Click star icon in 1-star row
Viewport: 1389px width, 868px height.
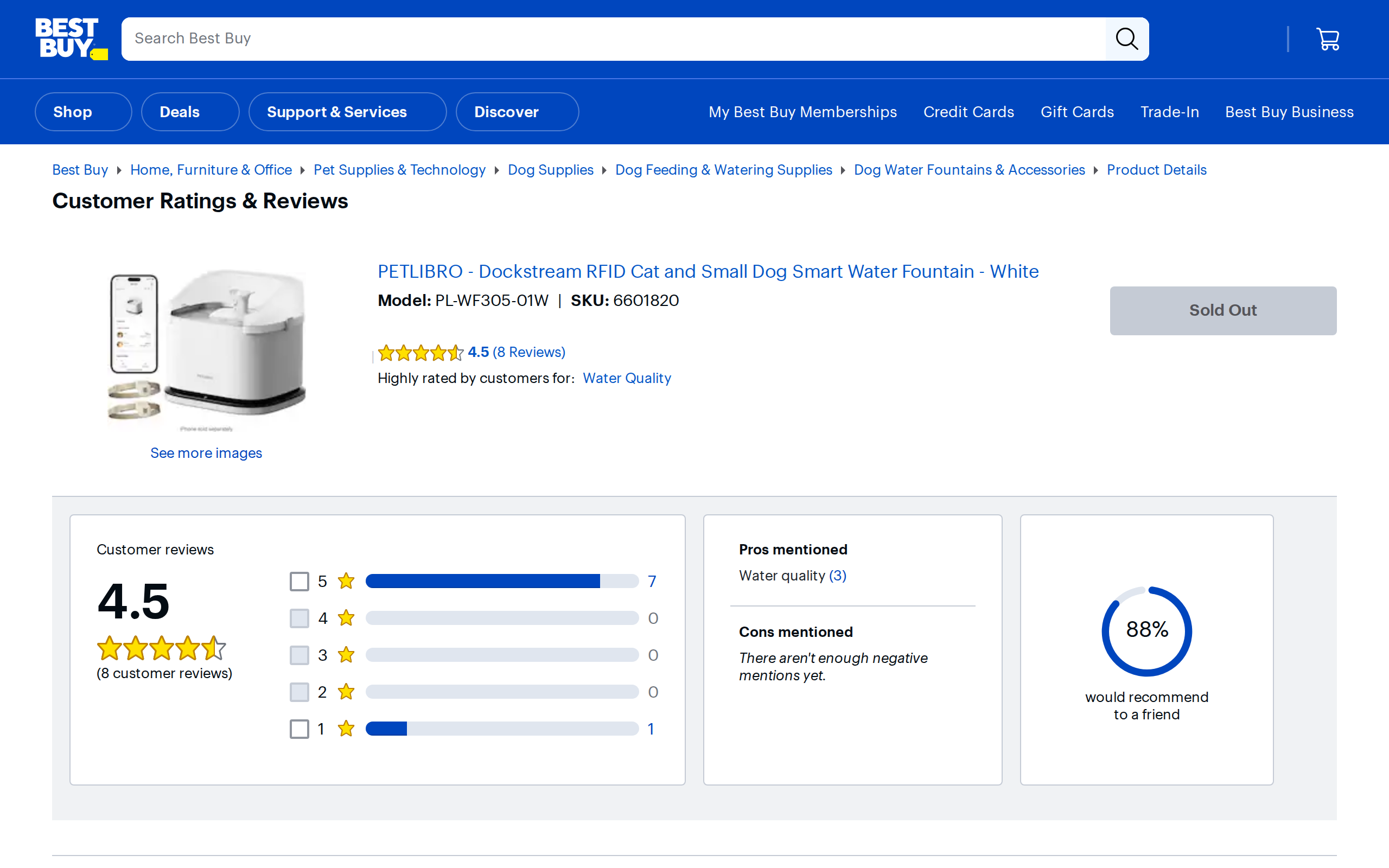pos(346,729)
